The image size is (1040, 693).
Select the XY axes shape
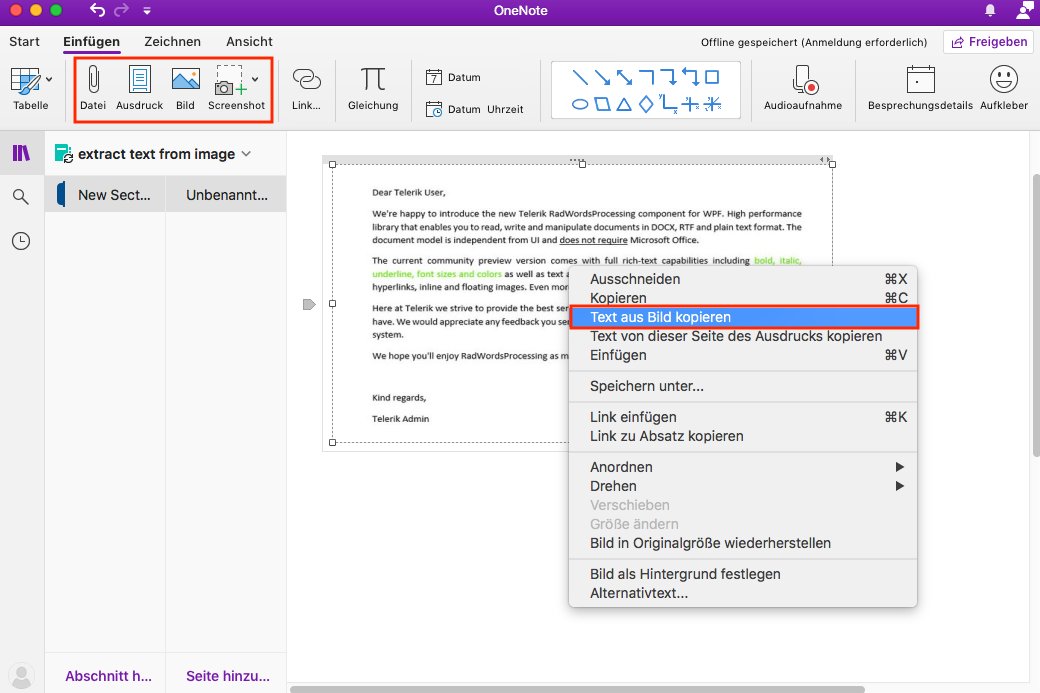pos(669,104)
